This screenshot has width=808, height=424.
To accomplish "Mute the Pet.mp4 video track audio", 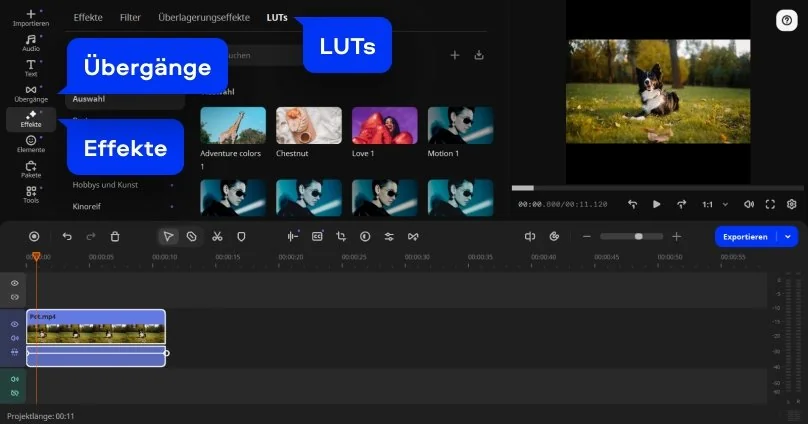I will tap(14, 338).
